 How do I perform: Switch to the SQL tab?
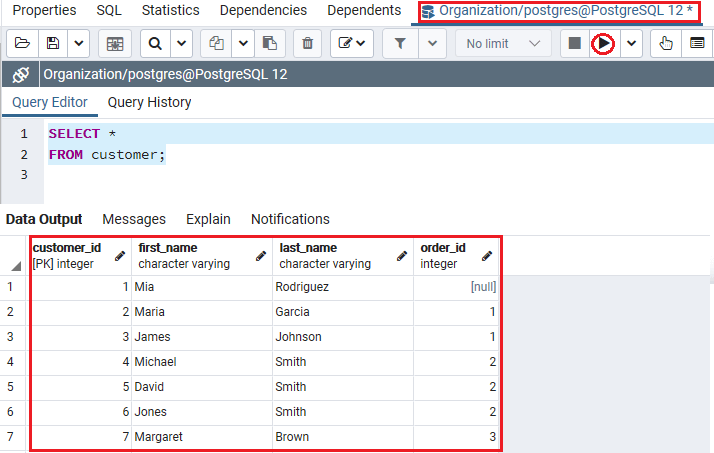(109, 10)
